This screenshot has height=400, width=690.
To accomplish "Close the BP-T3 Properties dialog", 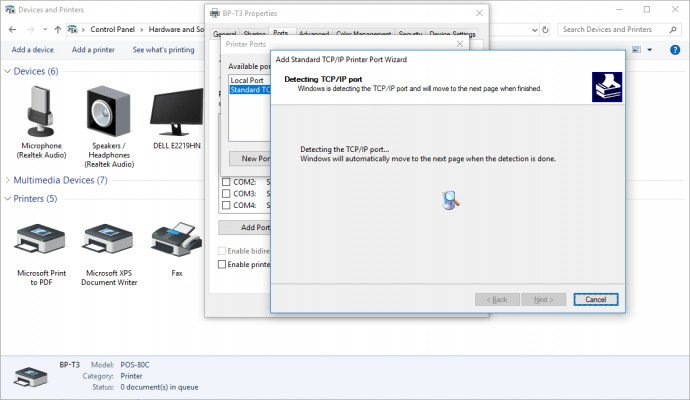I will [479, 13].
